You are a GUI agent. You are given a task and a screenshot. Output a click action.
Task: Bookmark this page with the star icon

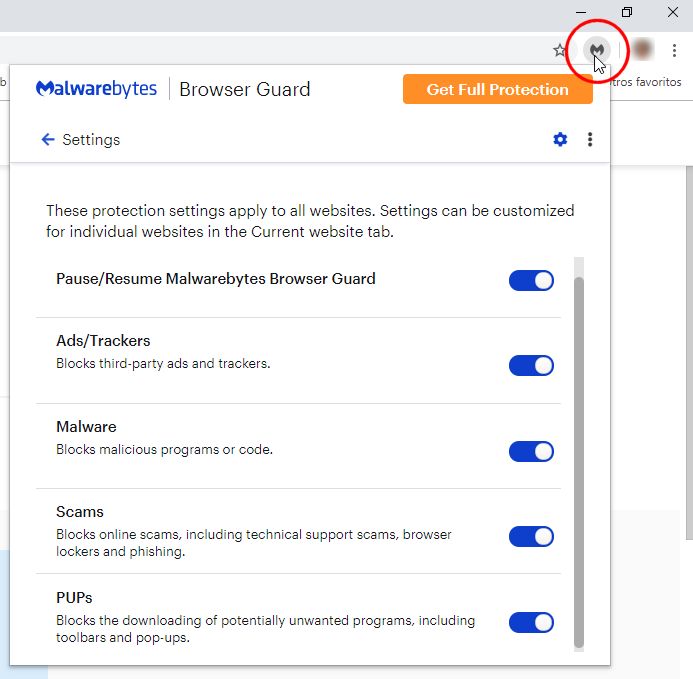click(560, 50)
